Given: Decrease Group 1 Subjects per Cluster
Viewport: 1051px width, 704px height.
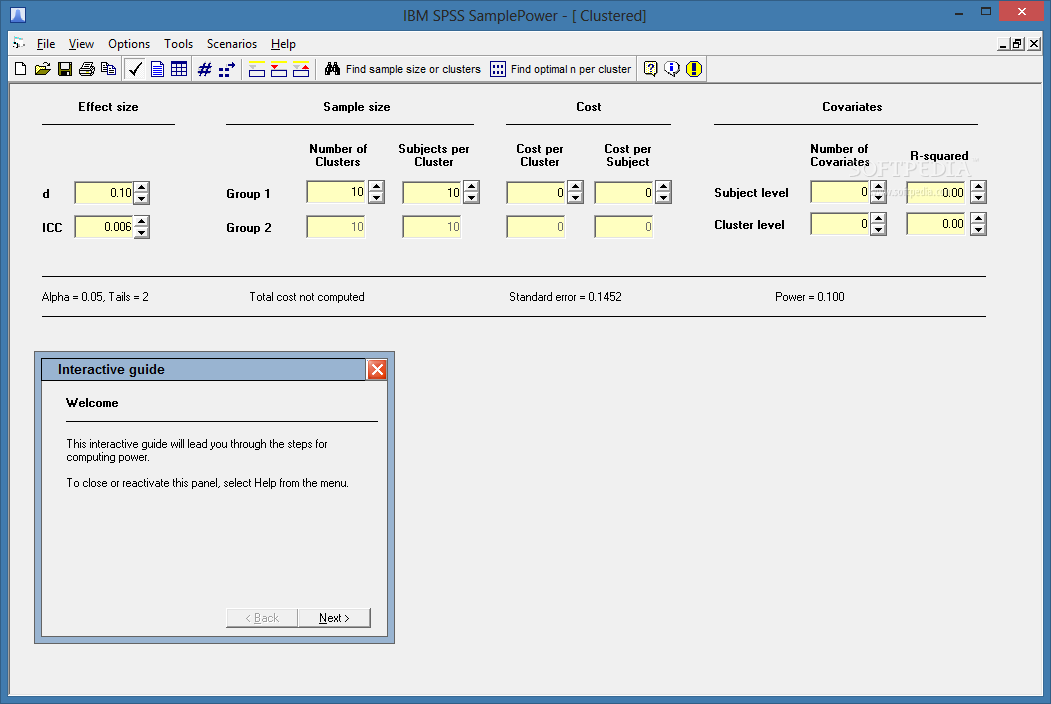Looking at the screenshot, I should tap(471, 198).
